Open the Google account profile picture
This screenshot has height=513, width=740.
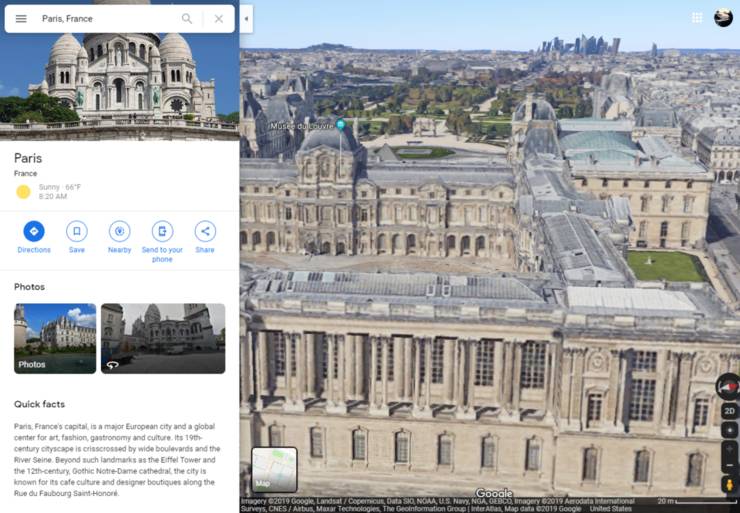[x=723, y=18]
